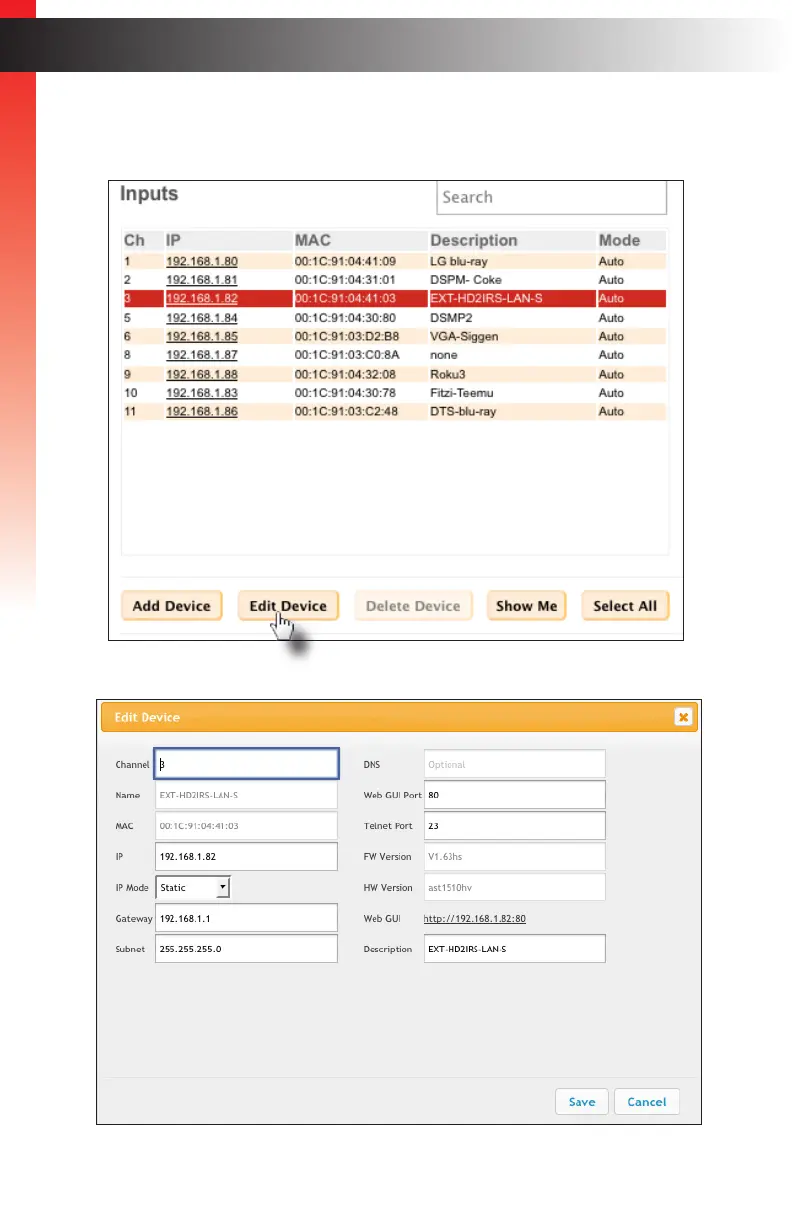Click the IP field 192.168.1.82
The width and height of the screenshot is (792, 1224).
pos(246,857)
